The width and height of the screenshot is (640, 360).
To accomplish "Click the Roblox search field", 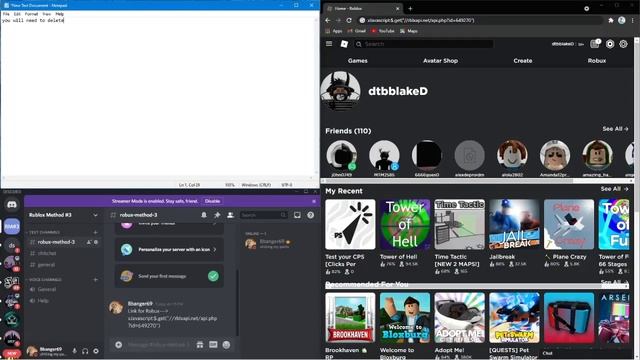I will point(424,44).
